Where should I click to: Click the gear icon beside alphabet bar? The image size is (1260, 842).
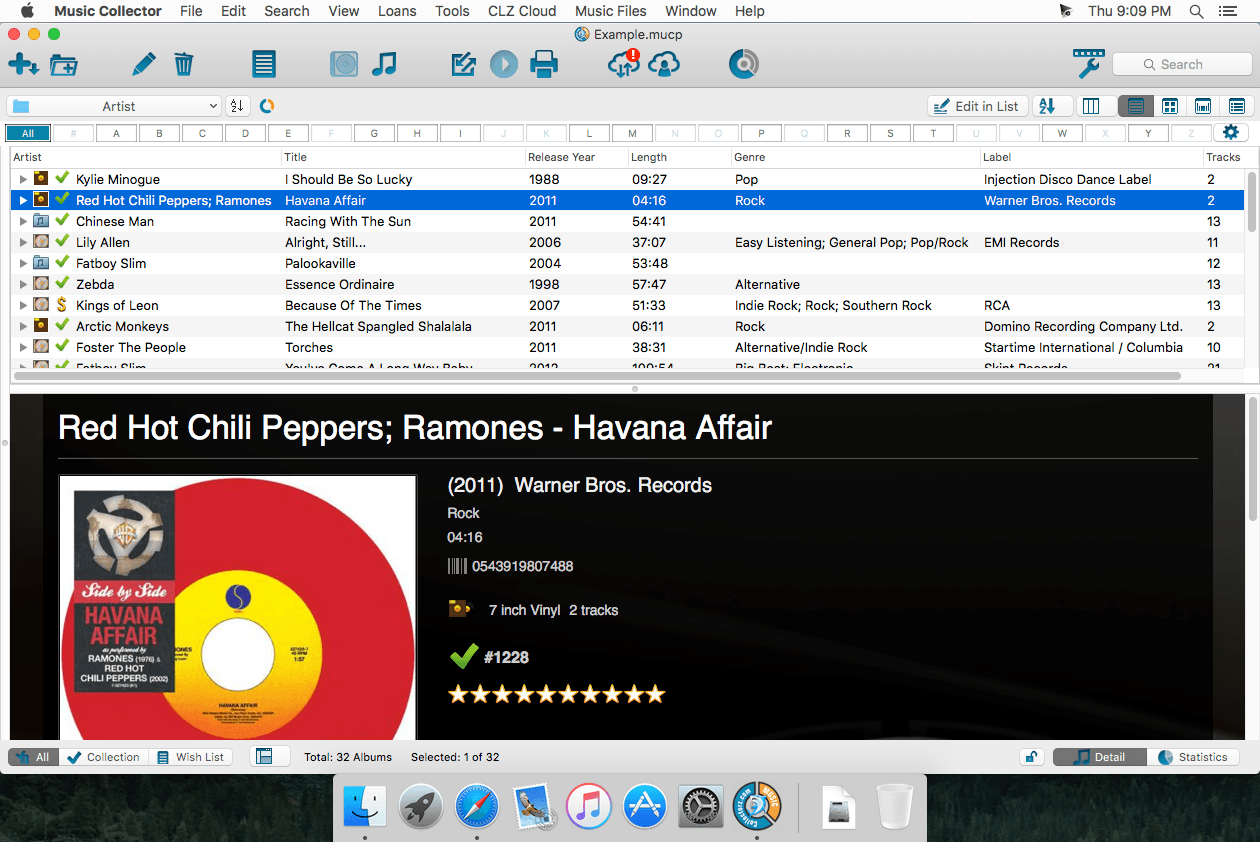tap(1231, 133)
